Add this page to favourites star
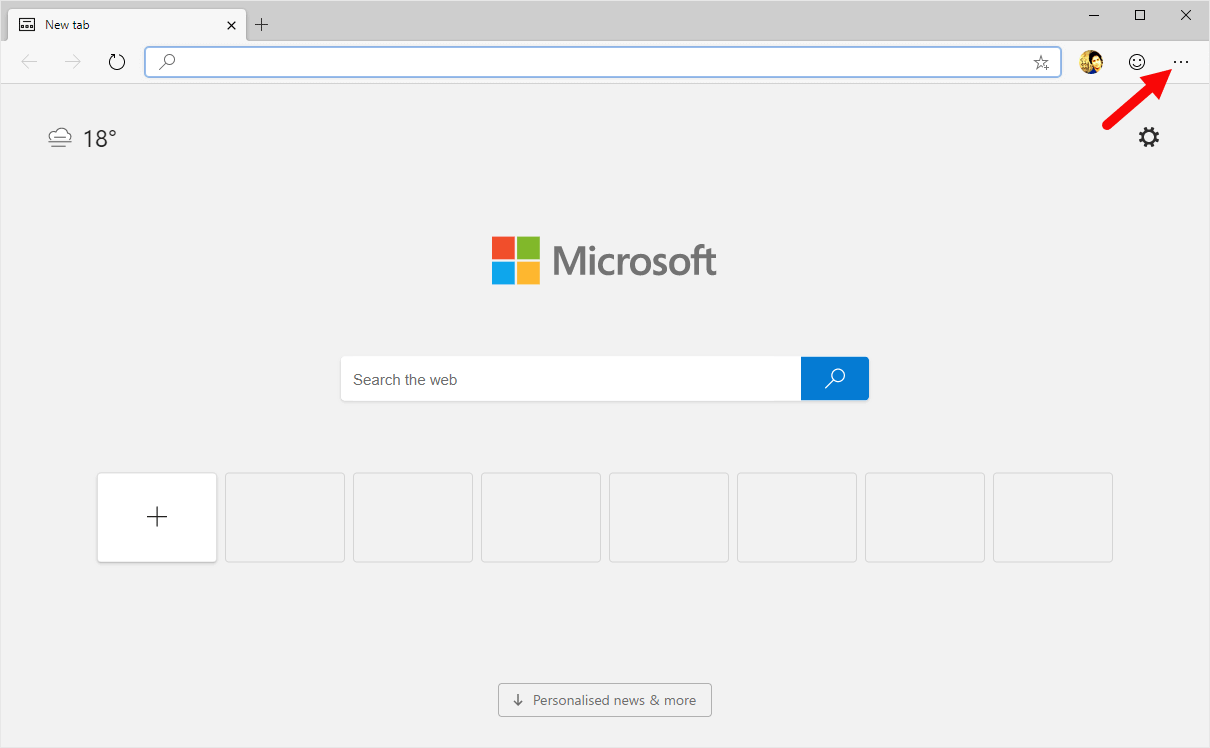This screenshot has width=1210, height=748. (1041, 62)
